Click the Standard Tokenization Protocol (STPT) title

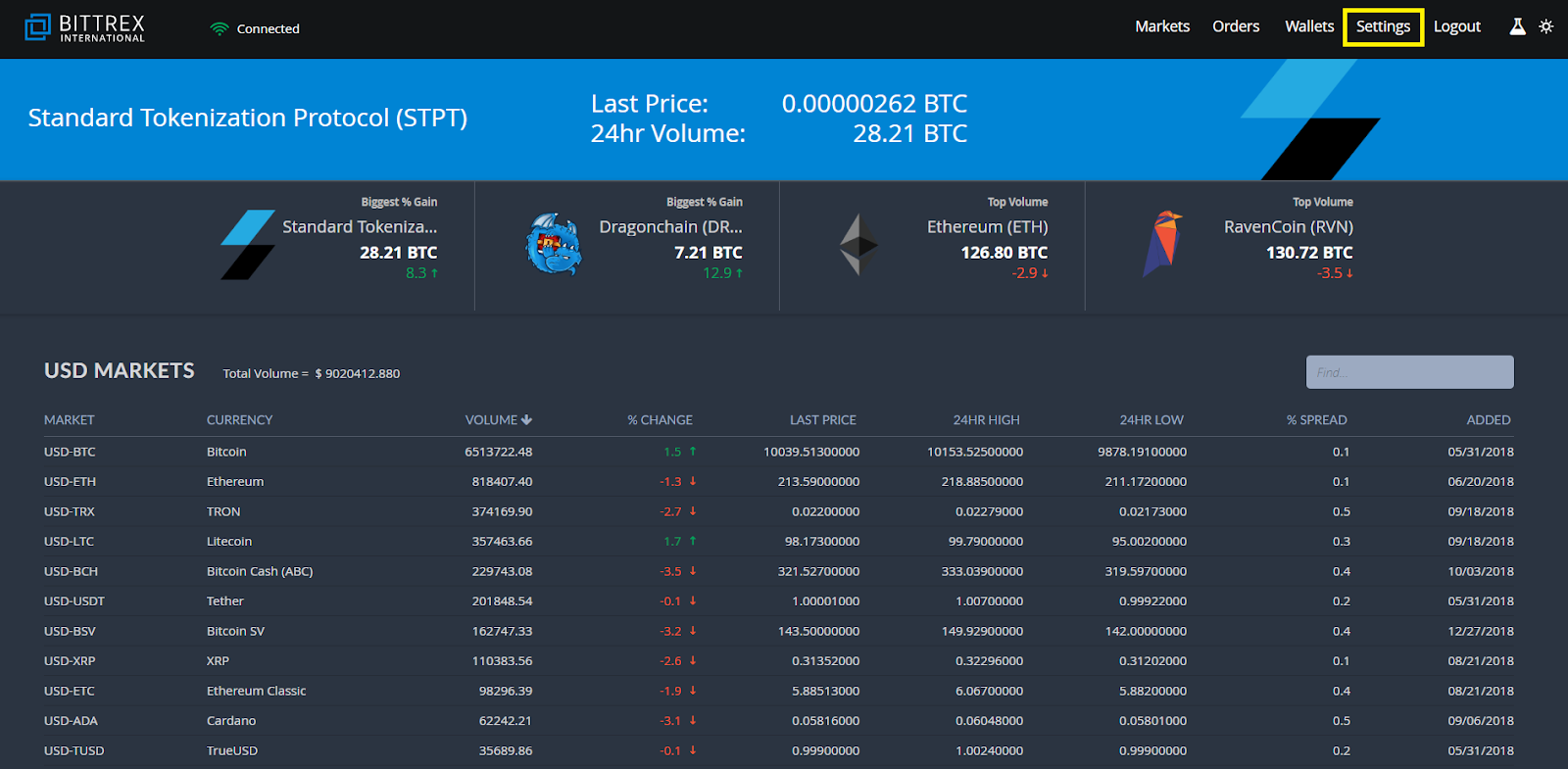pyautogui.click(x=248, y=118)
